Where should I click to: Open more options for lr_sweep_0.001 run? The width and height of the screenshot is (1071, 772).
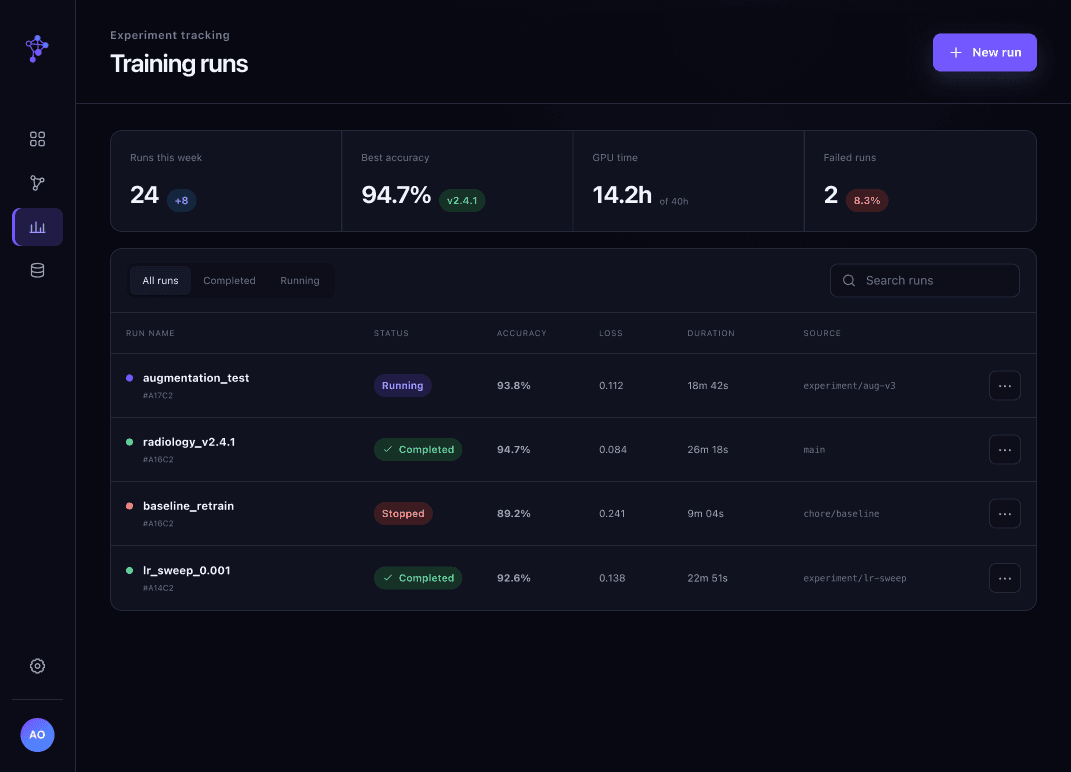coord(1005,578)
